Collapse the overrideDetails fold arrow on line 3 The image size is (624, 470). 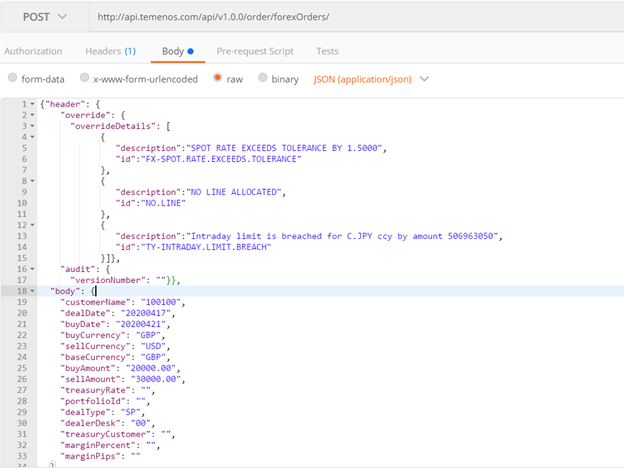tap(33, 126)
